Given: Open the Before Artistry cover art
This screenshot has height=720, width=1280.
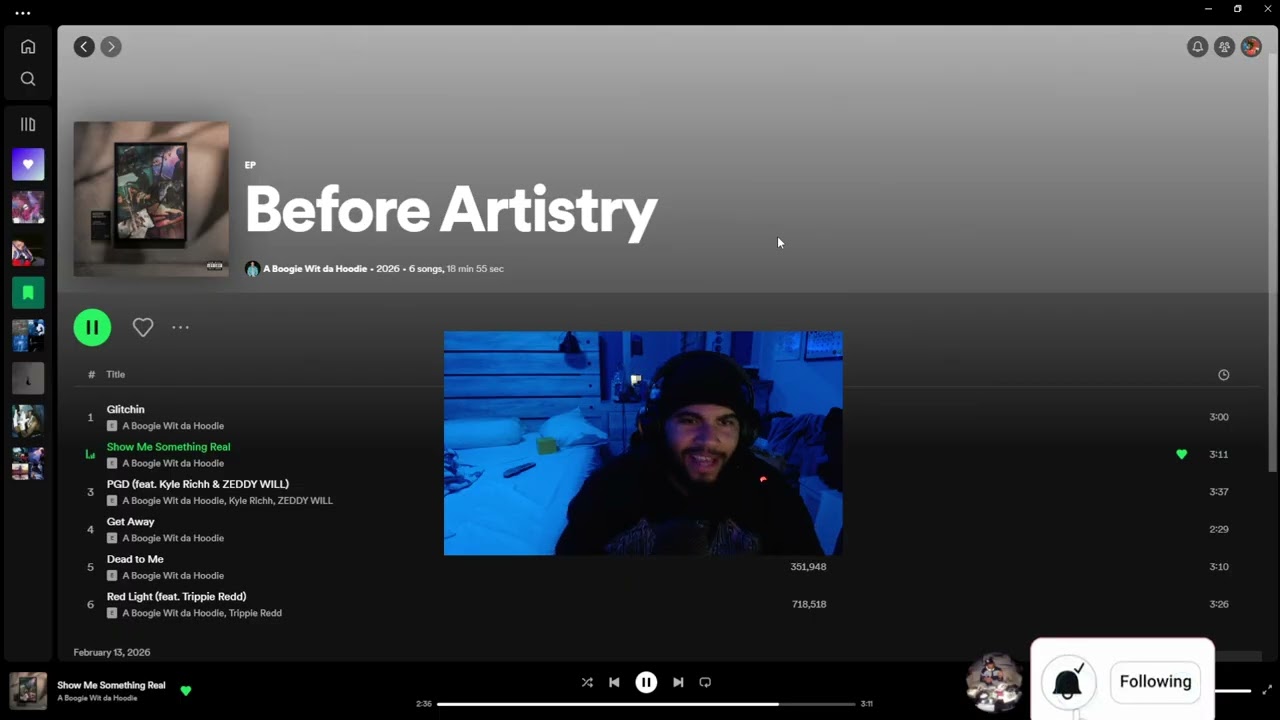Looking at the screenshot, I should point(151,199).
